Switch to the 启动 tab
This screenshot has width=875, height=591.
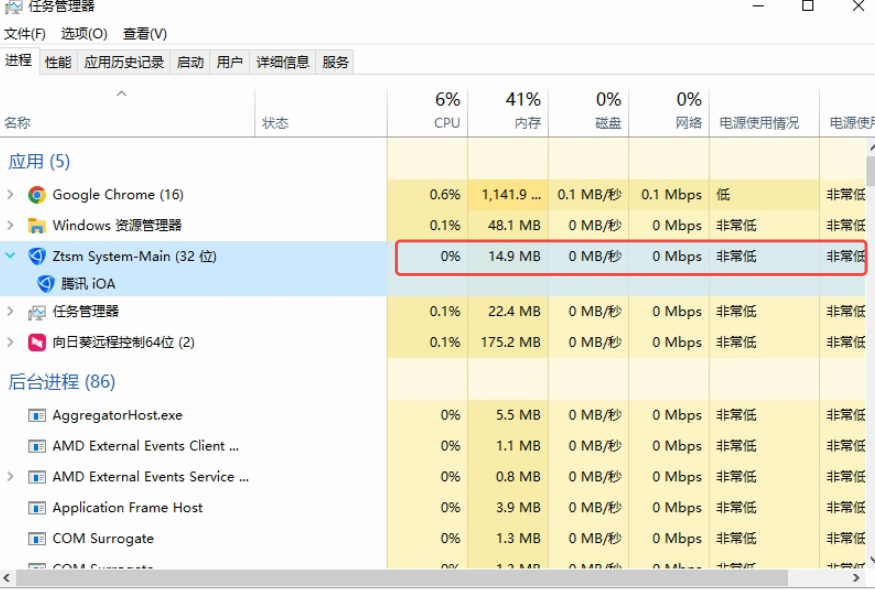(190, 62)
